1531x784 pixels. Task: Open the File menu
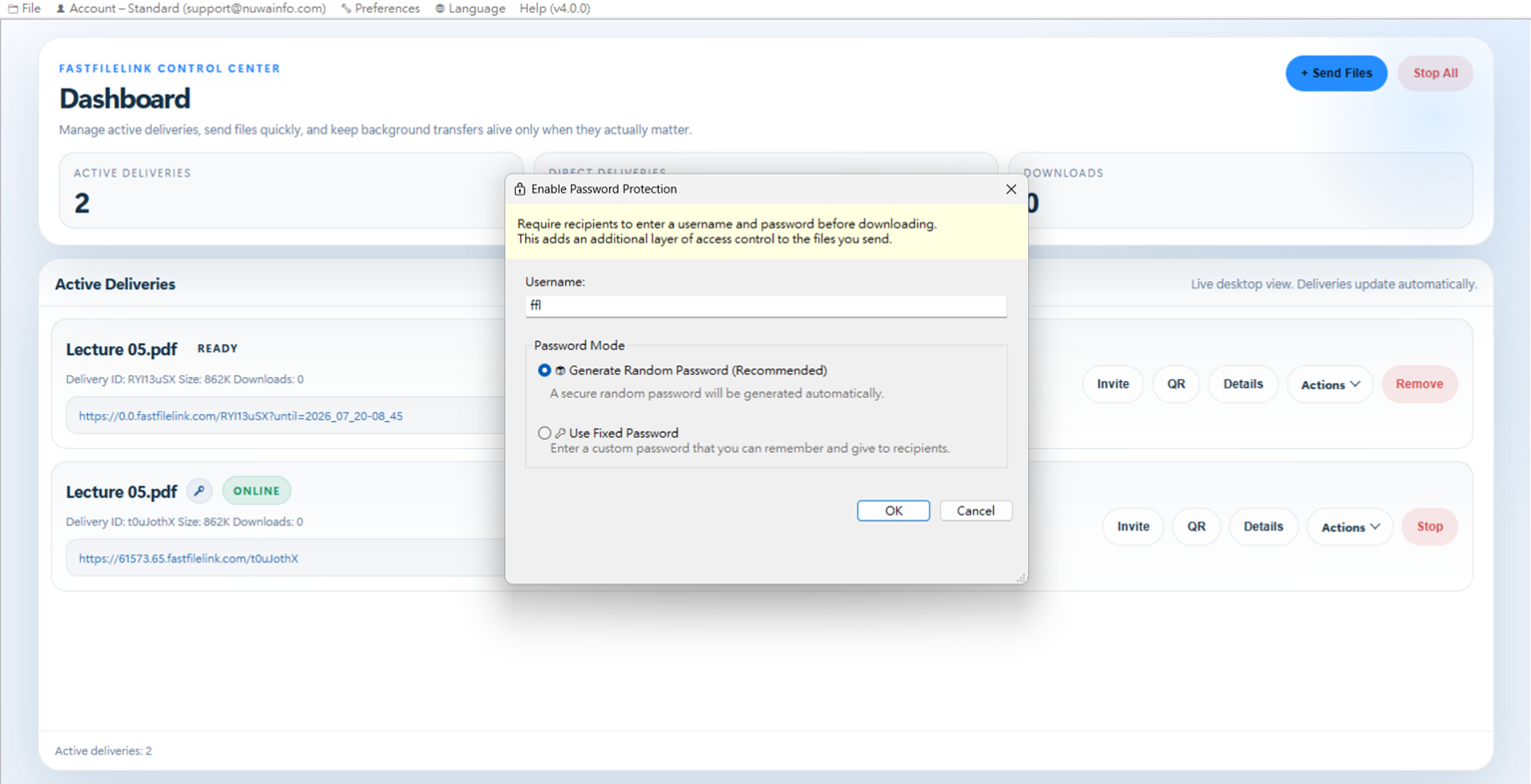(x=24, y=8)
